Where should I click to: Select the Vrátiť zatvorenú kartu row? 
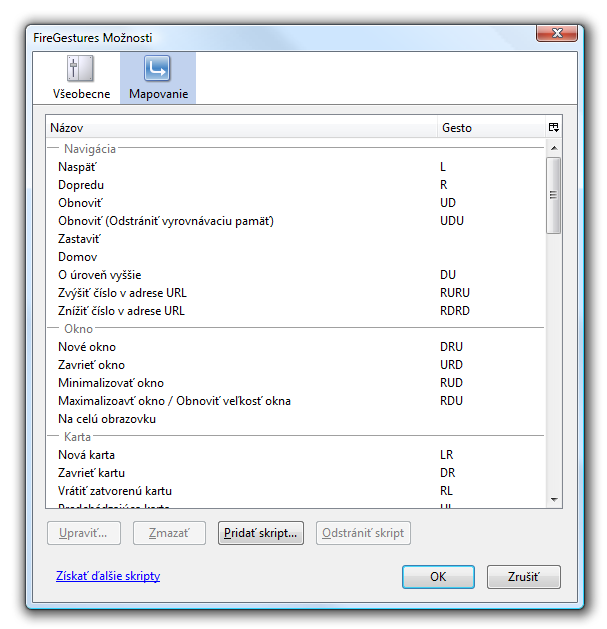296,491
